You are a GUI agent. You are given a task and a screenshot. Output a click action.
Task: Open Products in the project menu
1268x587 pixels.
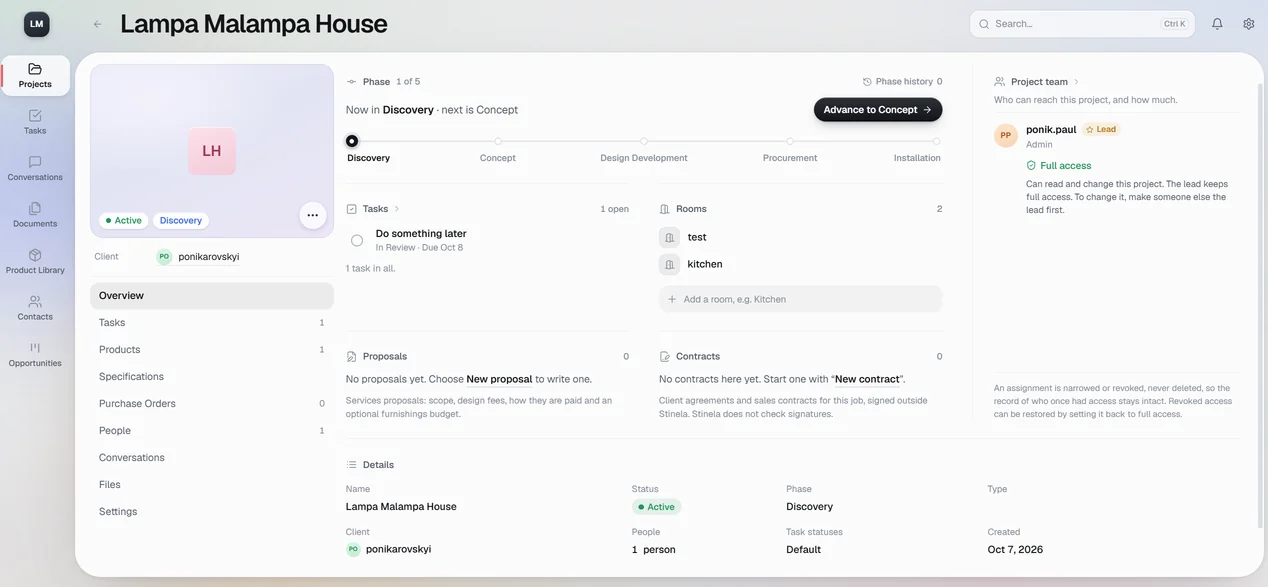click(x=212, y=350)
